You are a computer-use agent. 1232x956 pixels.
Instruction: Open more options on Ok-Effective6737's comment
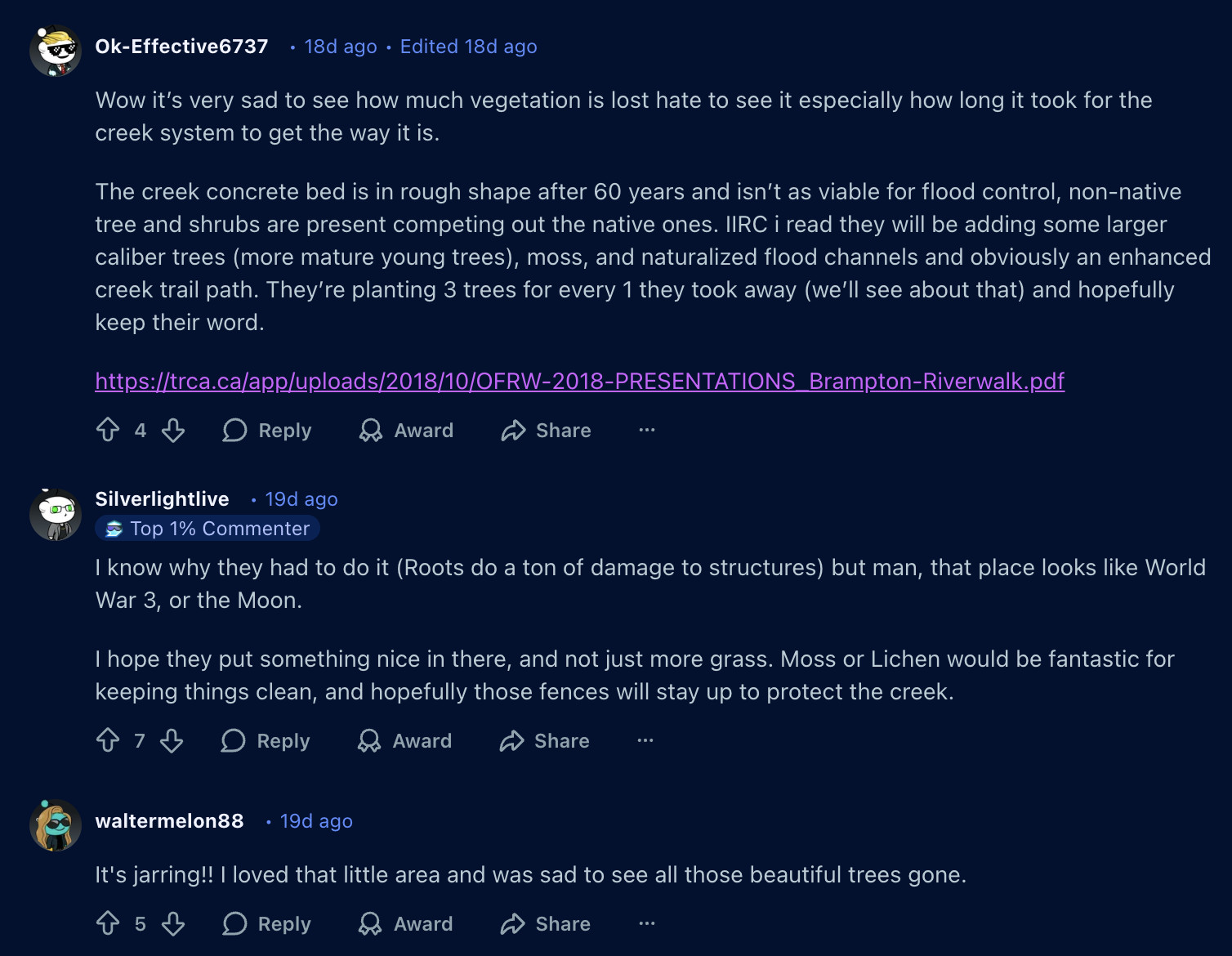(x=647, y=430)
